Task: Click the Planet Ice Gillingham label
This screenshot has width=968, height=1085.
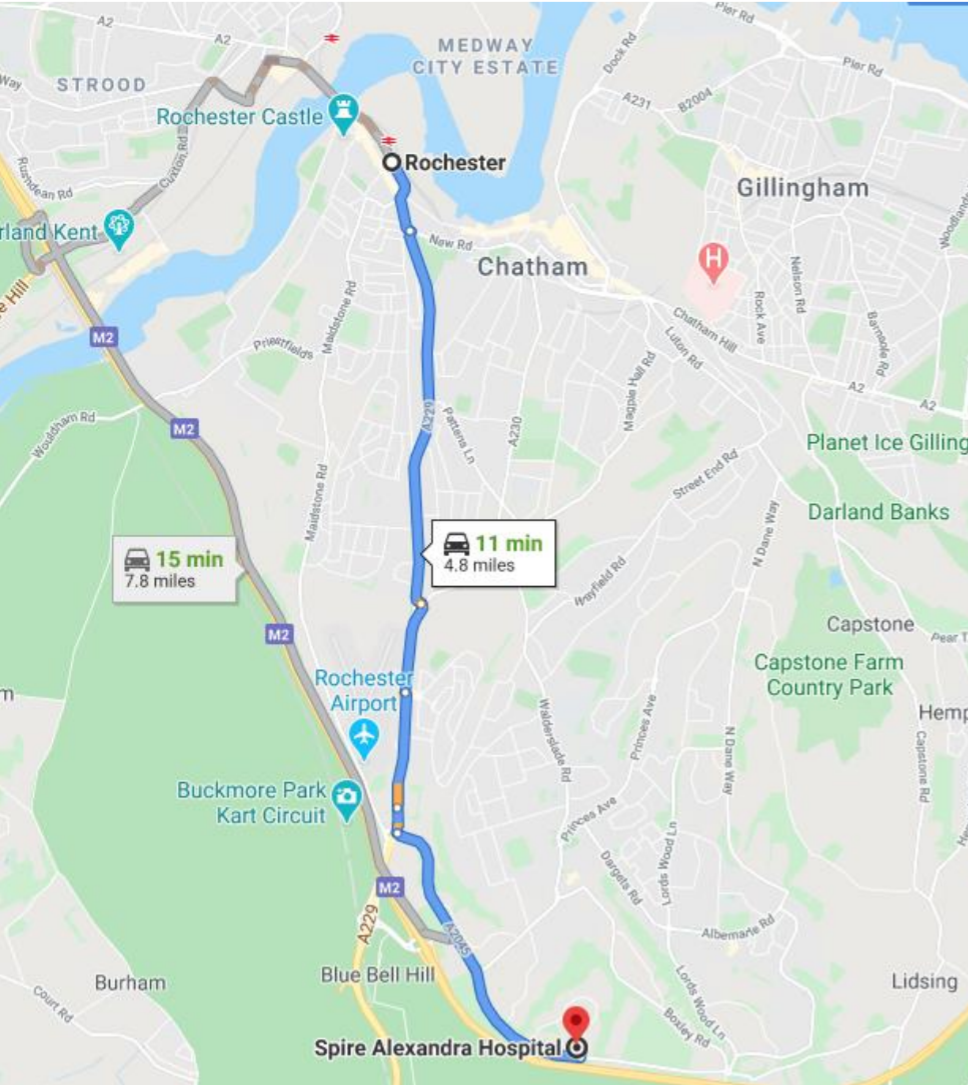Action: pos(887,443)
